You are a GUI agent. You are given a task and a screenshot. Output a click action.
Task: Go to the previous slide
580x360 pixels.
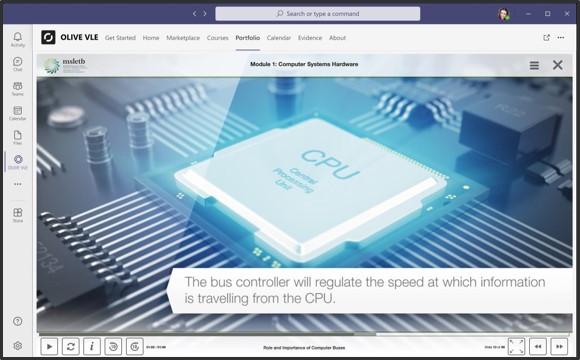538,347
